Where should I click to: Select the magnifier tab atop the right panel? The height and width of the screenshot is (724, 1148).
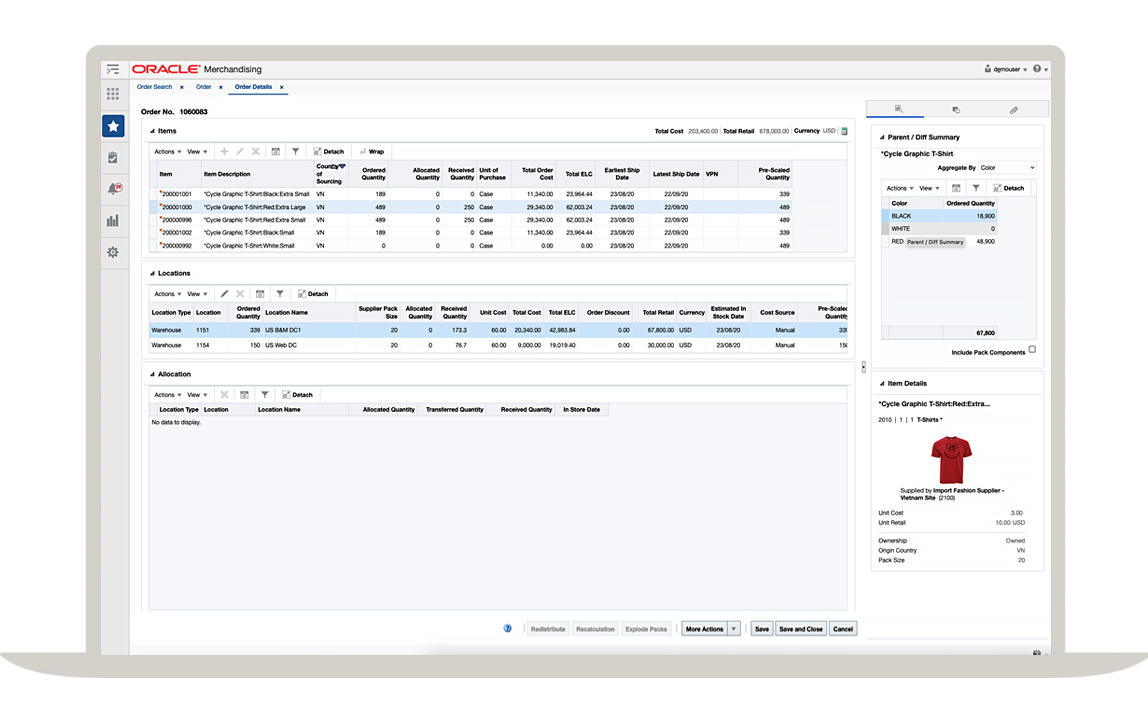(899, 108)
